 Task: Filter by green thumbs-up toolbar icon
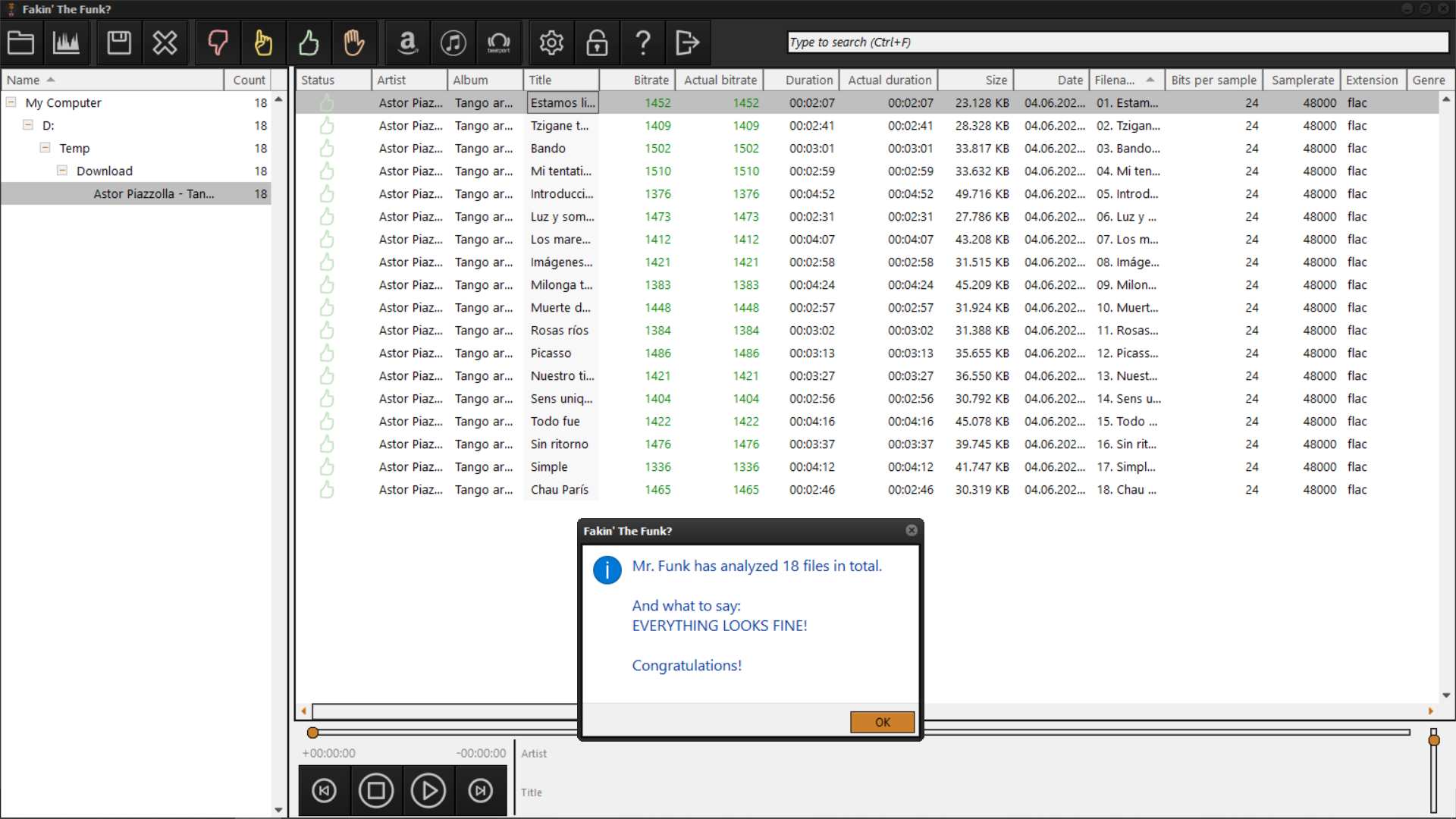click(309, 42)
